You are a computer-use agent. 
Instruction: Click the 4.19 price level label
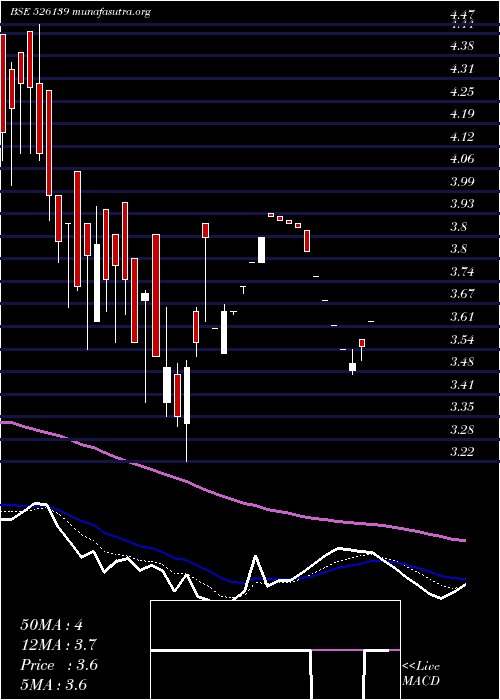coord(462,113)
